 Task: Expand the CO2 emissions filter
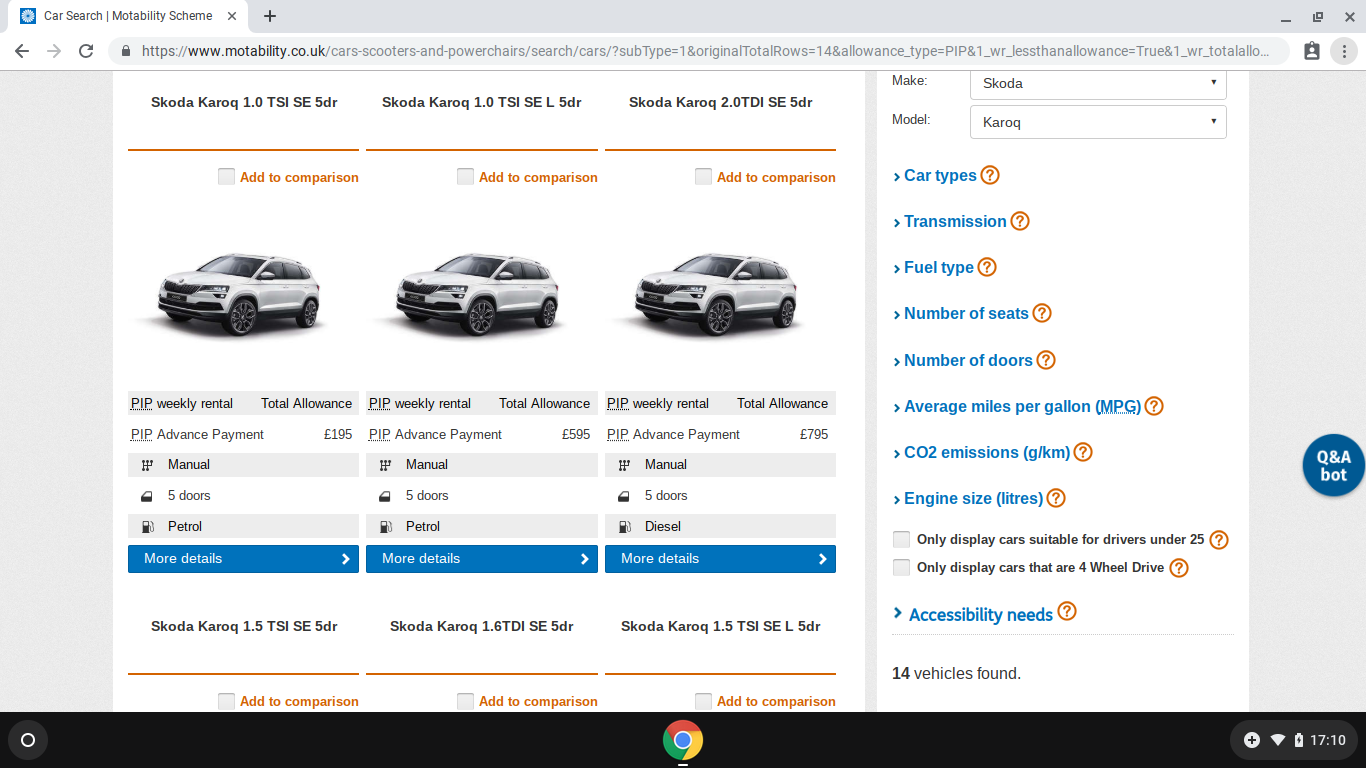coord(981,452)
